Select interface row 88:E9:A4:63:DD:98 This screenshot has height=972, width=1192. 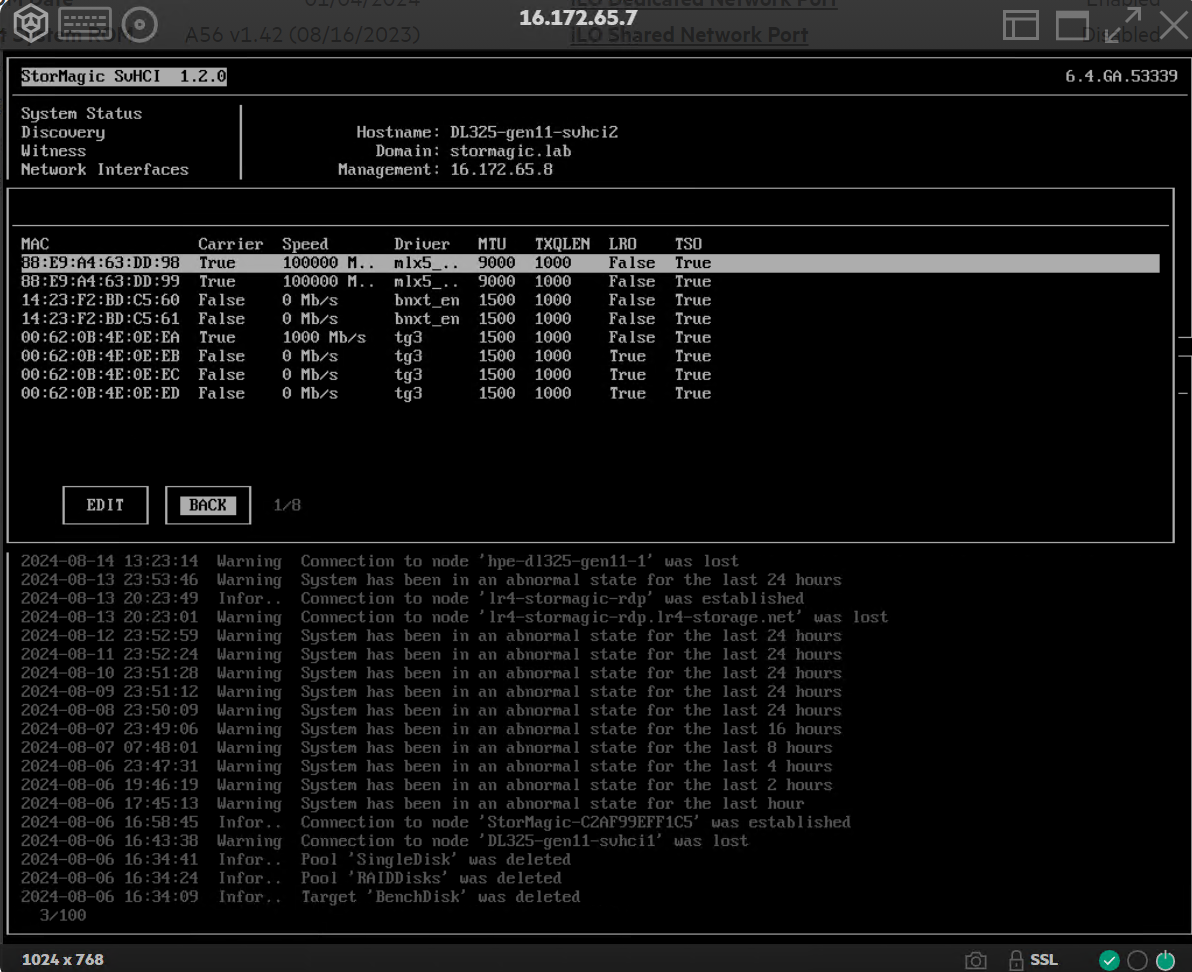click(589, 263)
